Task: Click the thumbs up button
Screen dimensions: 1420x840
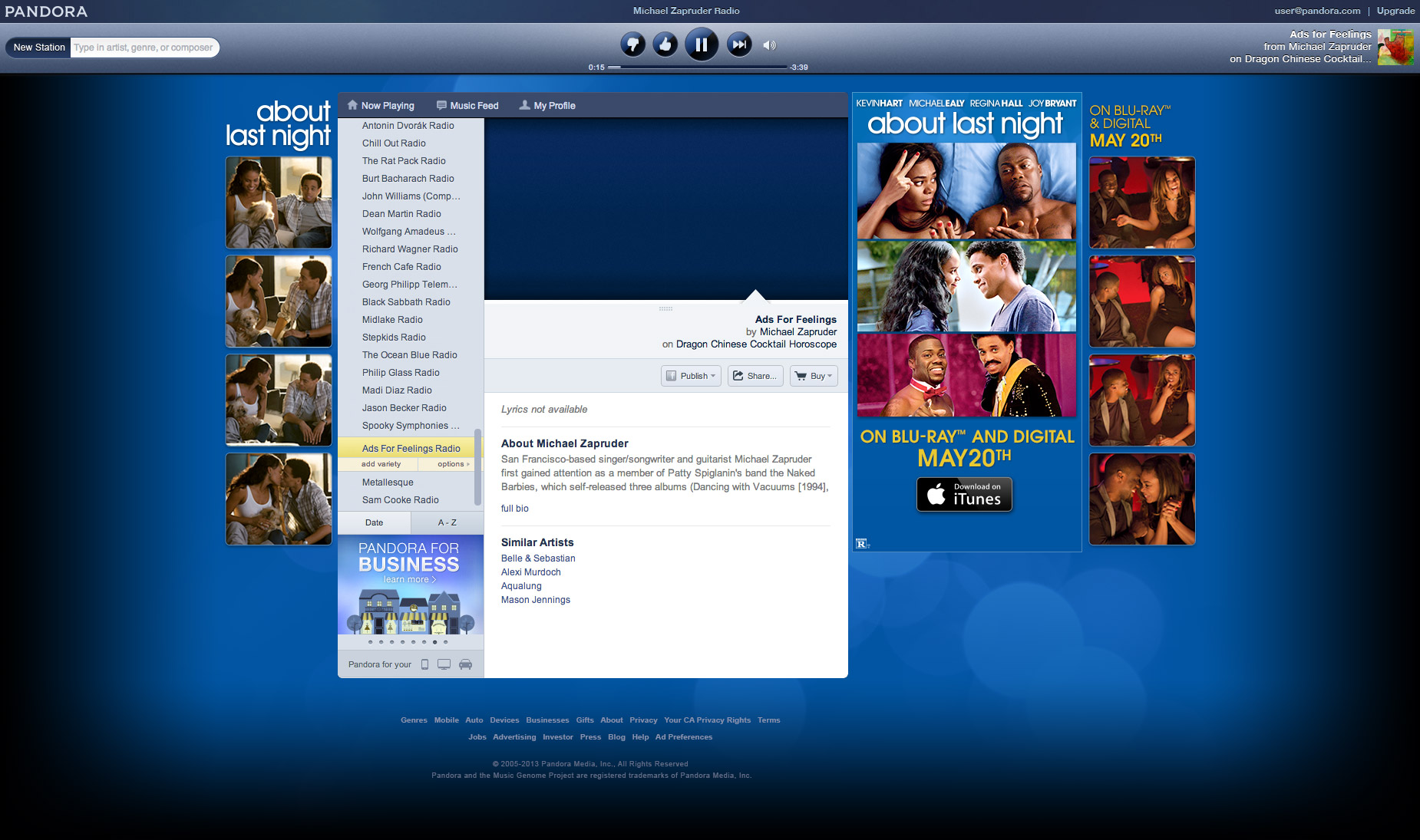Action: [x=665, y=44]
